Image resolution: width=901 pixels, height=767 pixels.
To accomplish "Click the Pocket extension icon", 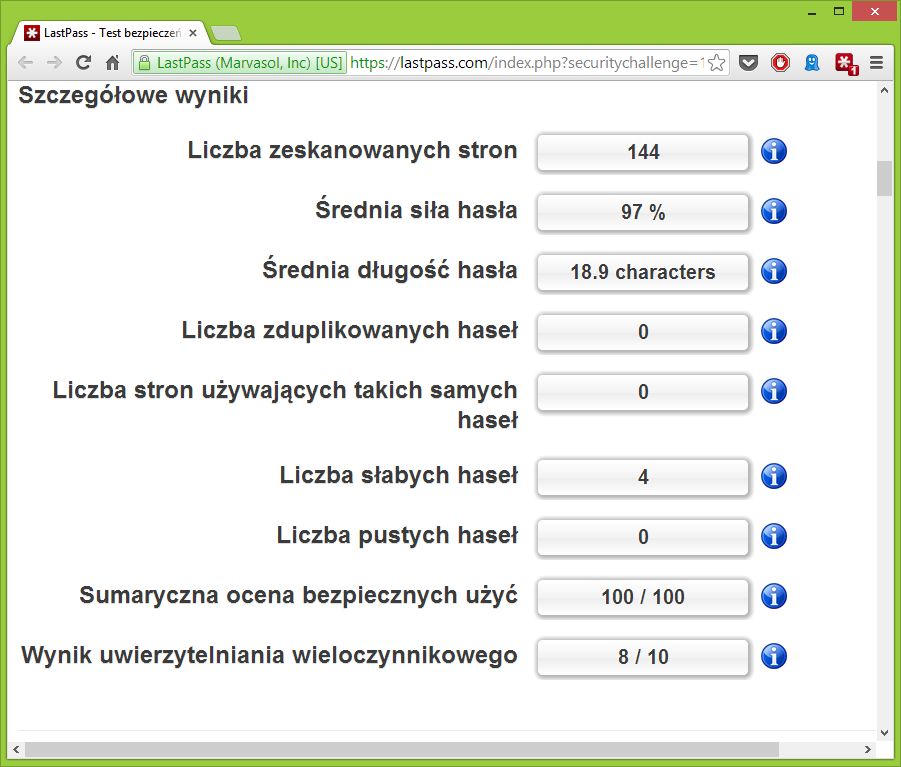I will click(x=748, y=63).
